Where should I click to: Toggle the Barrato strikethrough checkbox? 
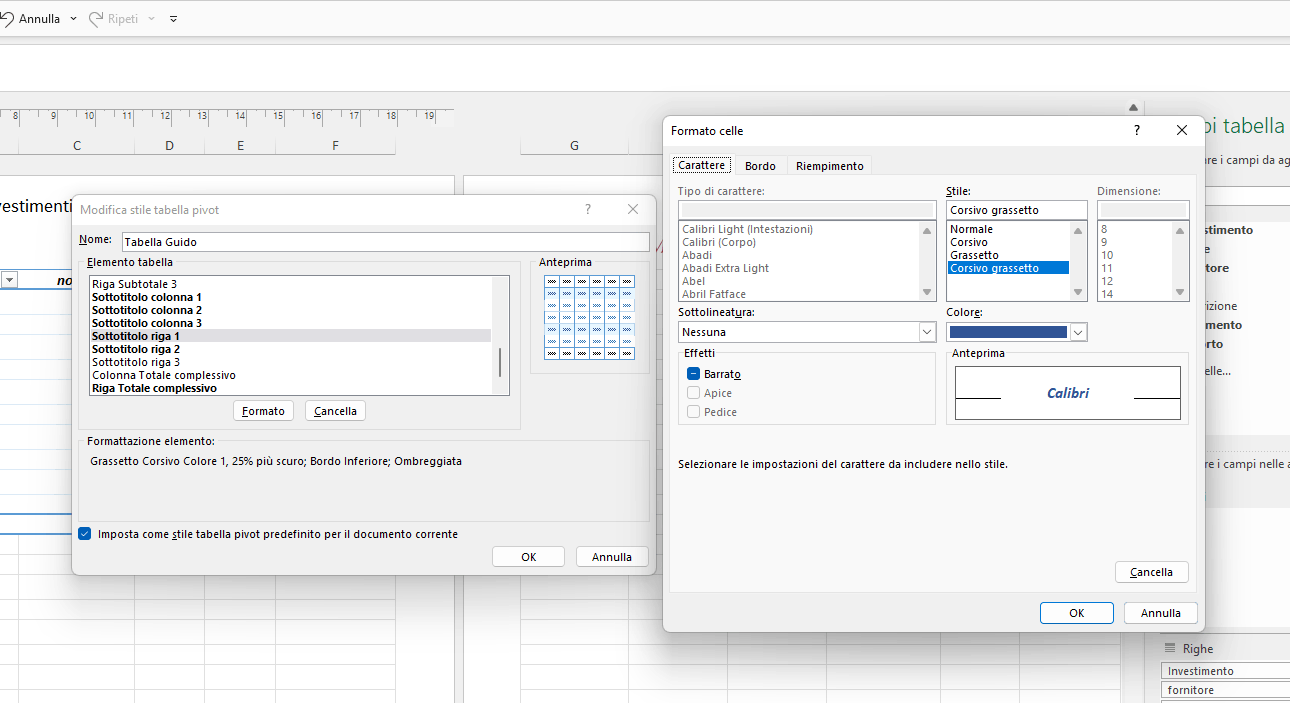click(x=693, y=374)
